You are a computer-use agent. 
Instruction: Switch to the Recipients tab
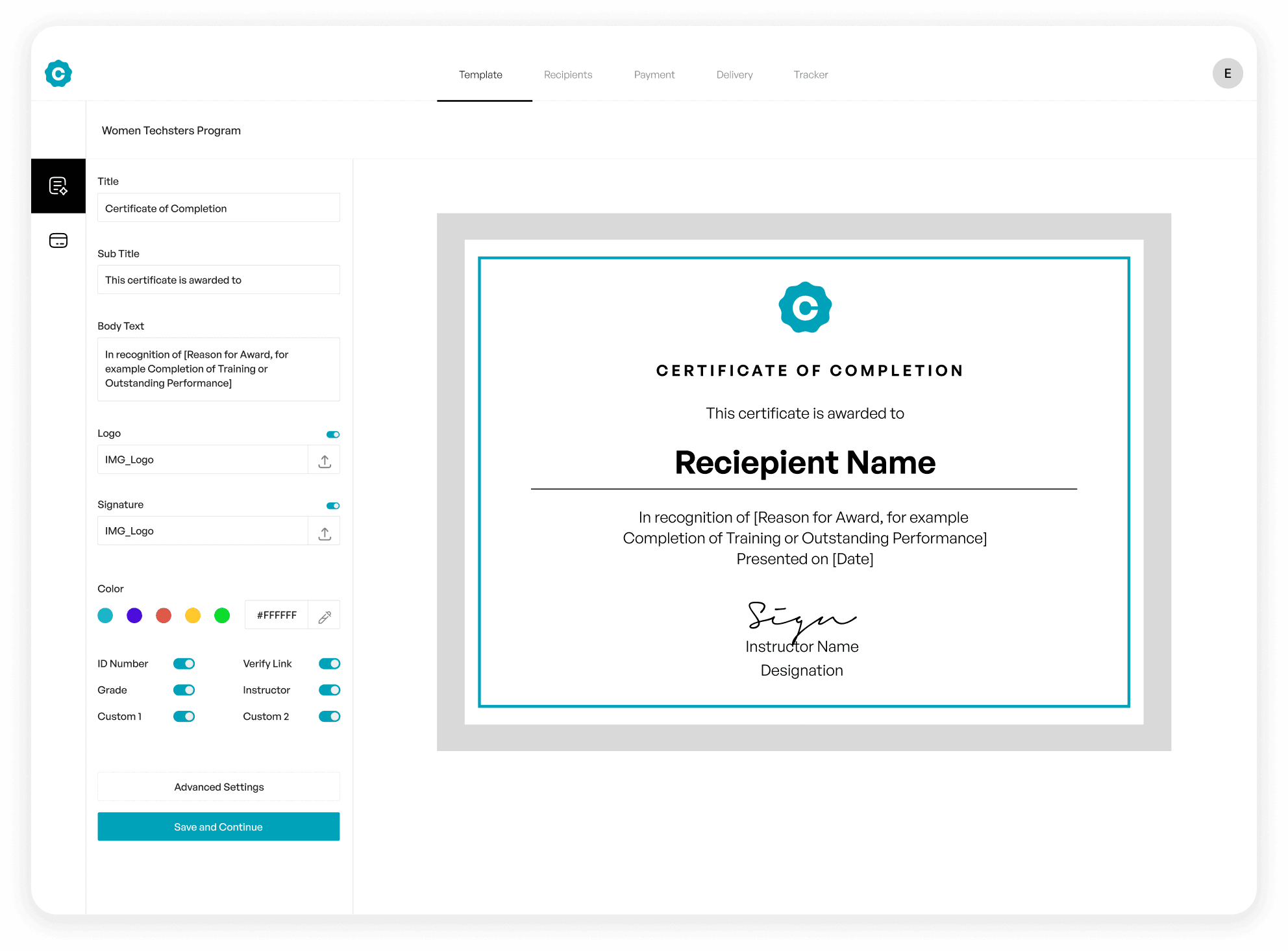[567, 74]
